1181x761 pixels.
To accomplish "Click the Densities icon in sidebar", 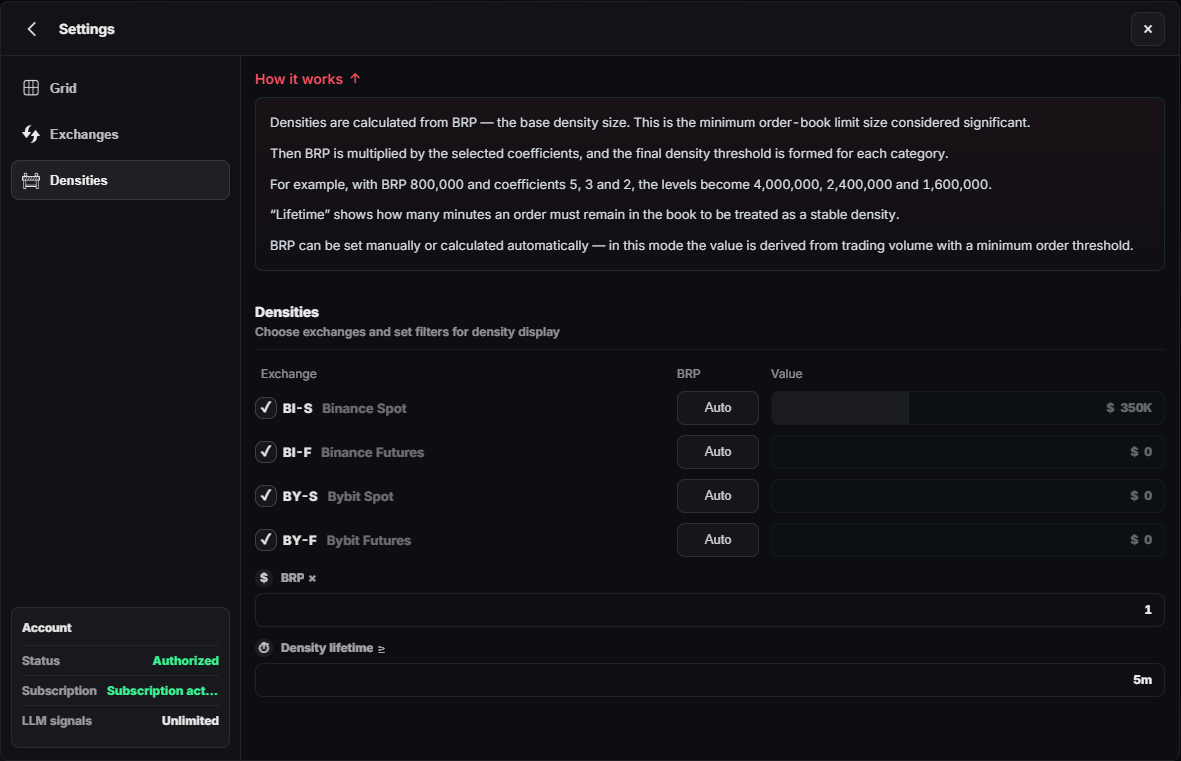I will (31, 180).
